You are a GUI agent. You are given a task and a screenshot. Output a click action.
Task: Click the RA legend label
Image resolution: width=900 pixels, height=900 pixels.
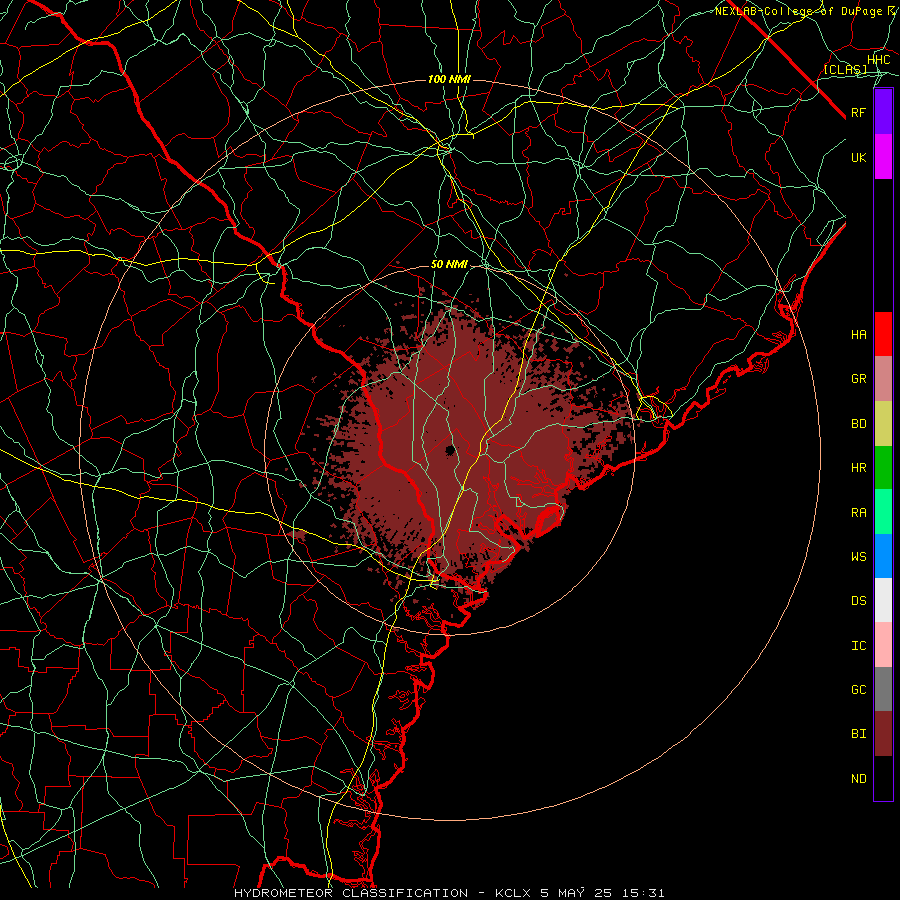coord(858,512)
